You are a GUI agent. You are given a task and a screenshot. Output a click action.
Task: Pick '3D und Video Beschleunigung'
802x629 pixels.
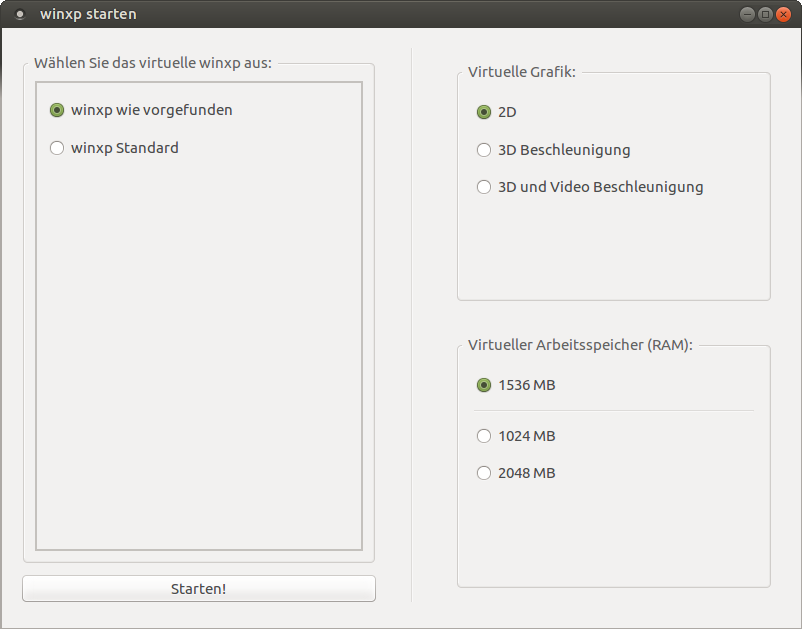(590, 187)
